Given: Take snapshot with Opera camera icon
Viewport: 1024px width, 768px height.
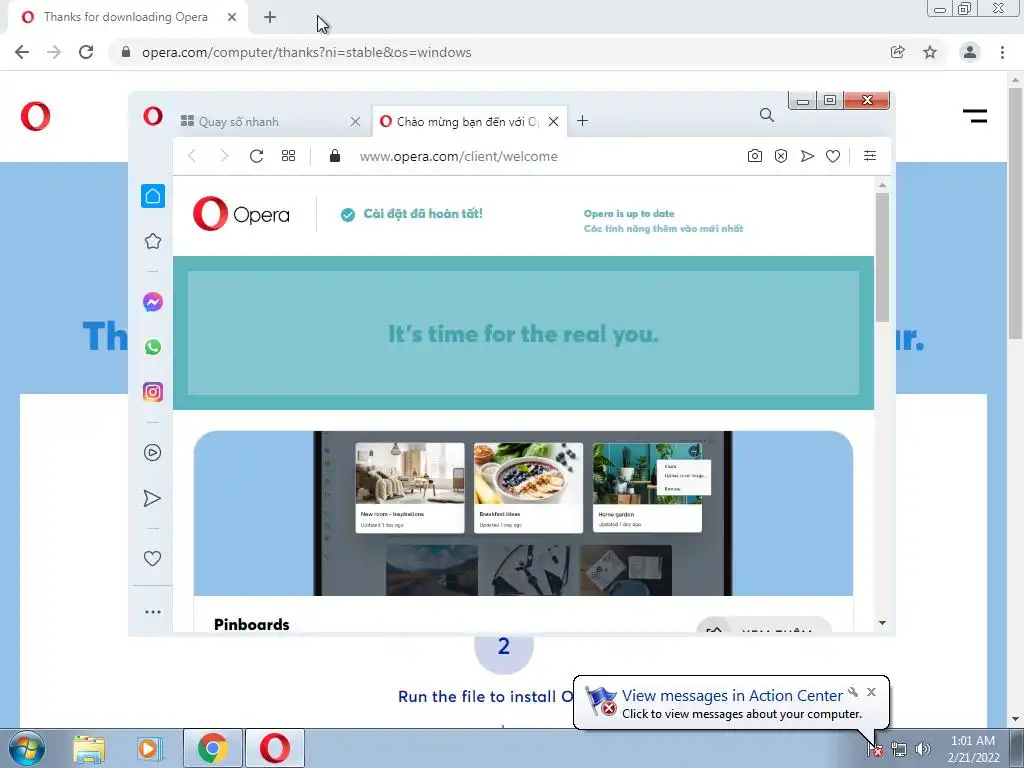Looking at the screenshot, I should tap(755, 156).
